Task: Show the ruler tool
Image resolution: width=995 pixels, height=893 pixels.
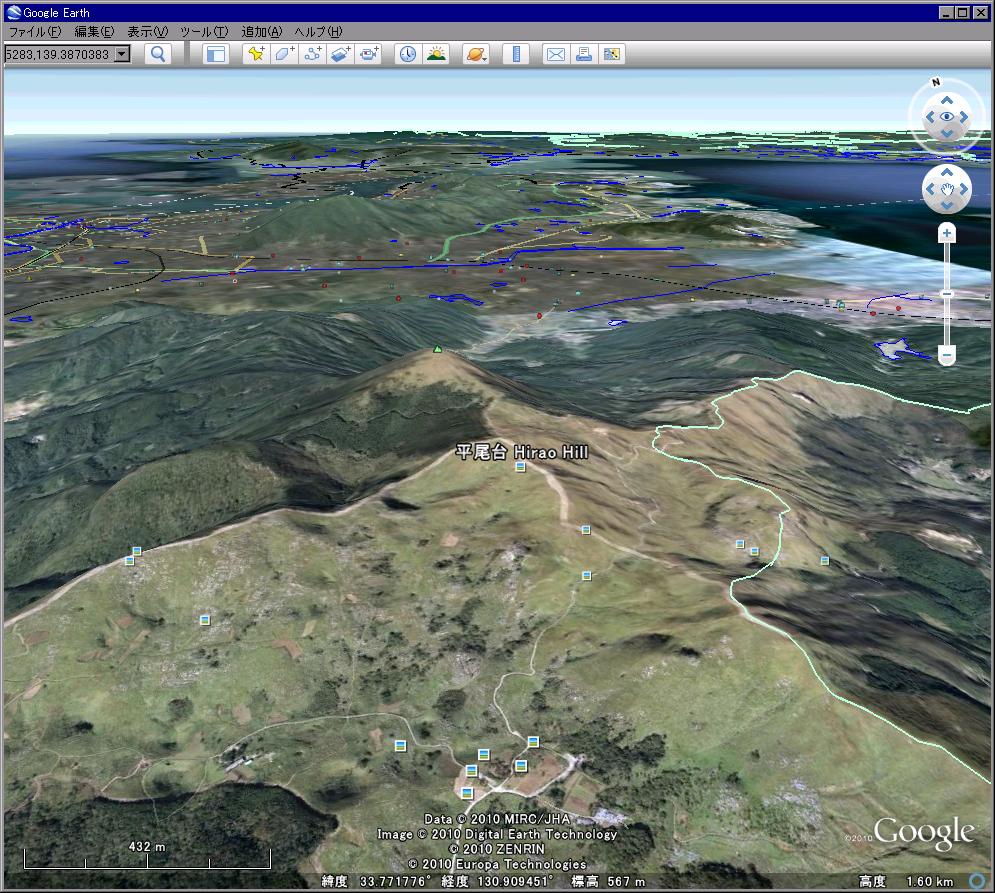Action: [516, 54]
